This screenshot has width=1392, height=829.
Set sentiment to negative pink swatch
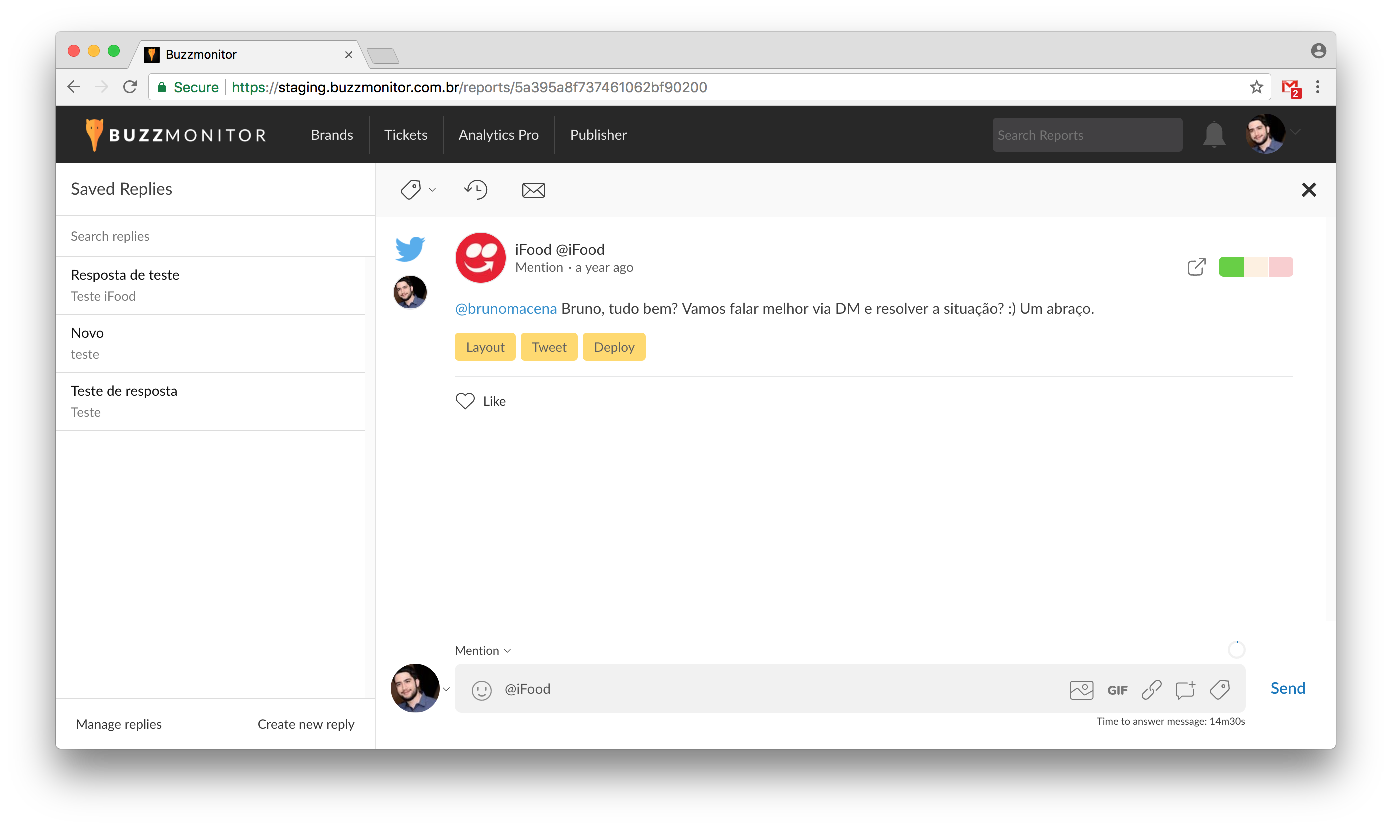click(x=1281, y=267)
